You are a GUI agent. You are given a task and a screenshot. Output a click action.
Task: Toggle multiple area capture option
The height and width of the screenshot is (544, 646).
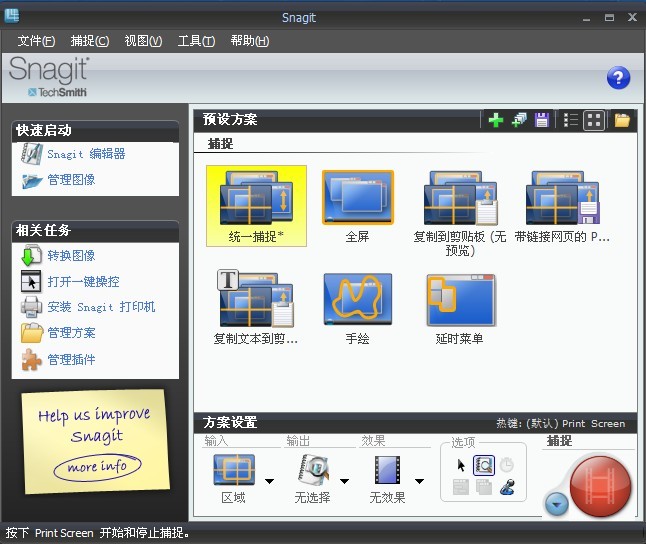(x=484, y=487)
